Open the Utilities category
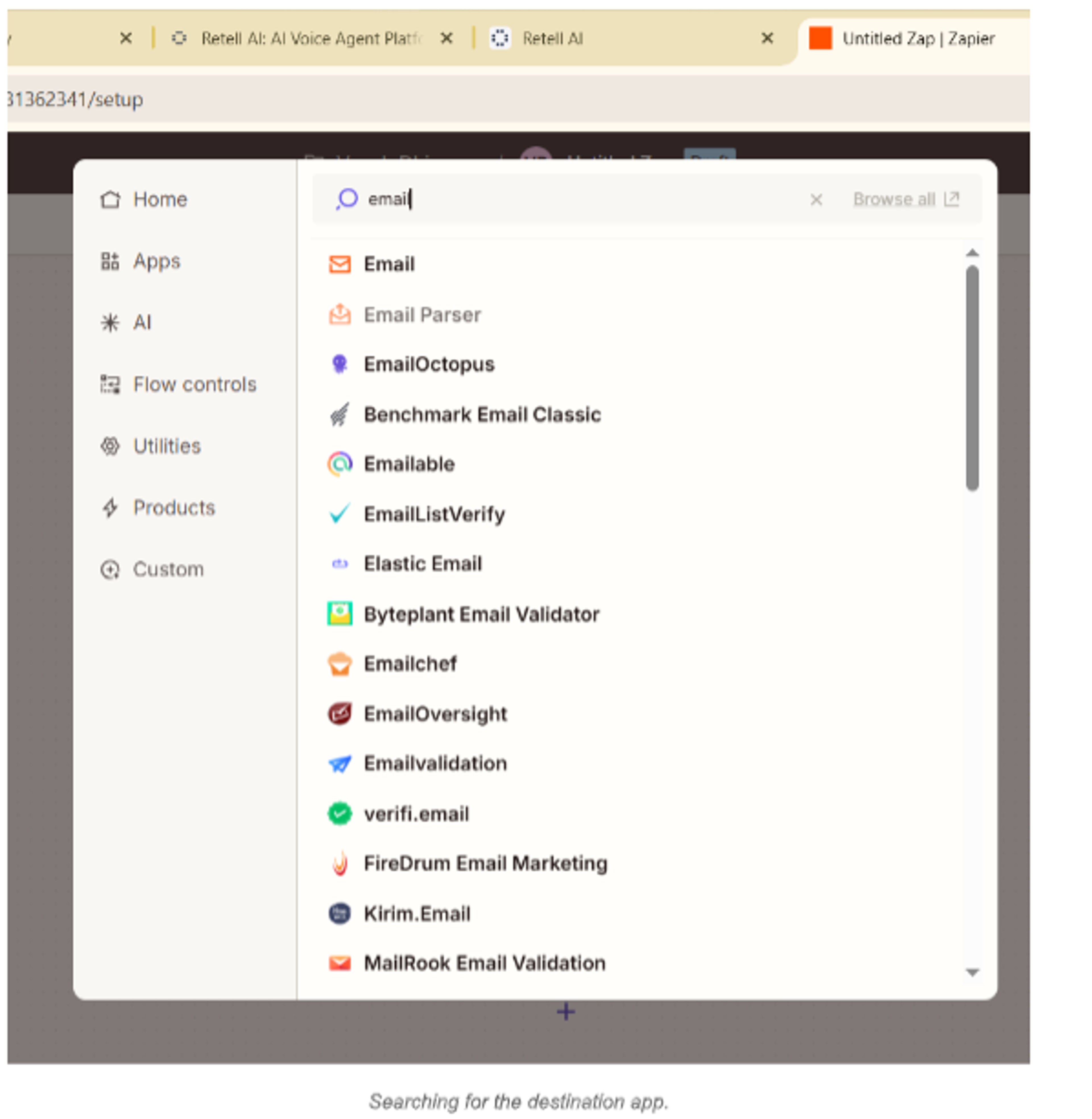This screenshot has height=1119, width=1092. [150, 445]
